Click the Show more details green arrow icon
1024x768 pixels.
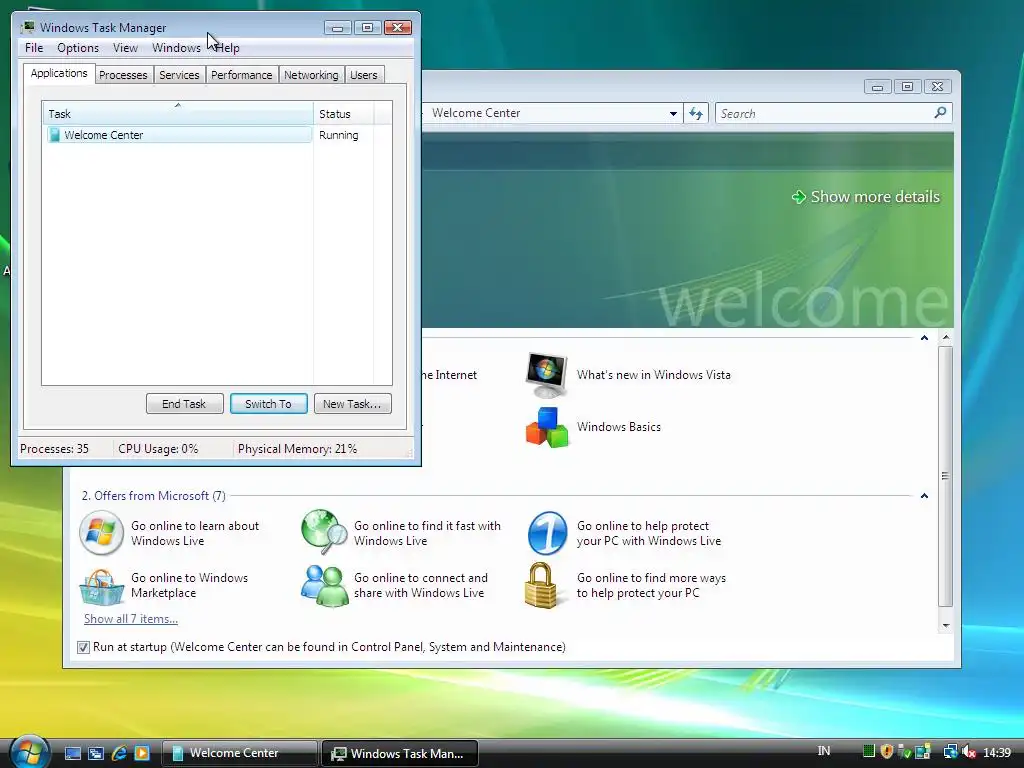click(798, 197)
